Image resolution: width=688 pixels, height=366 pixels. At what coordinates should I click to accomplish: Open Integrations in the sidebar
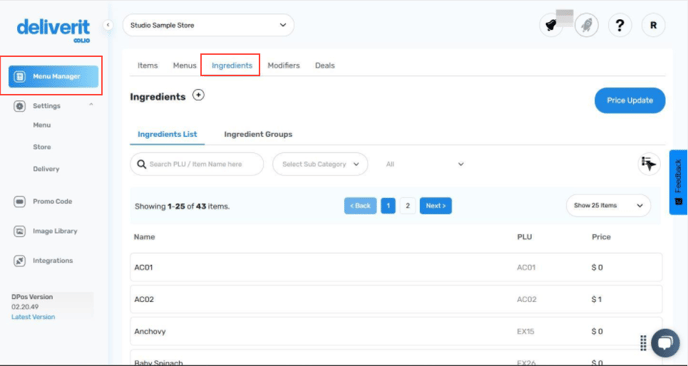tap(53, 261)
